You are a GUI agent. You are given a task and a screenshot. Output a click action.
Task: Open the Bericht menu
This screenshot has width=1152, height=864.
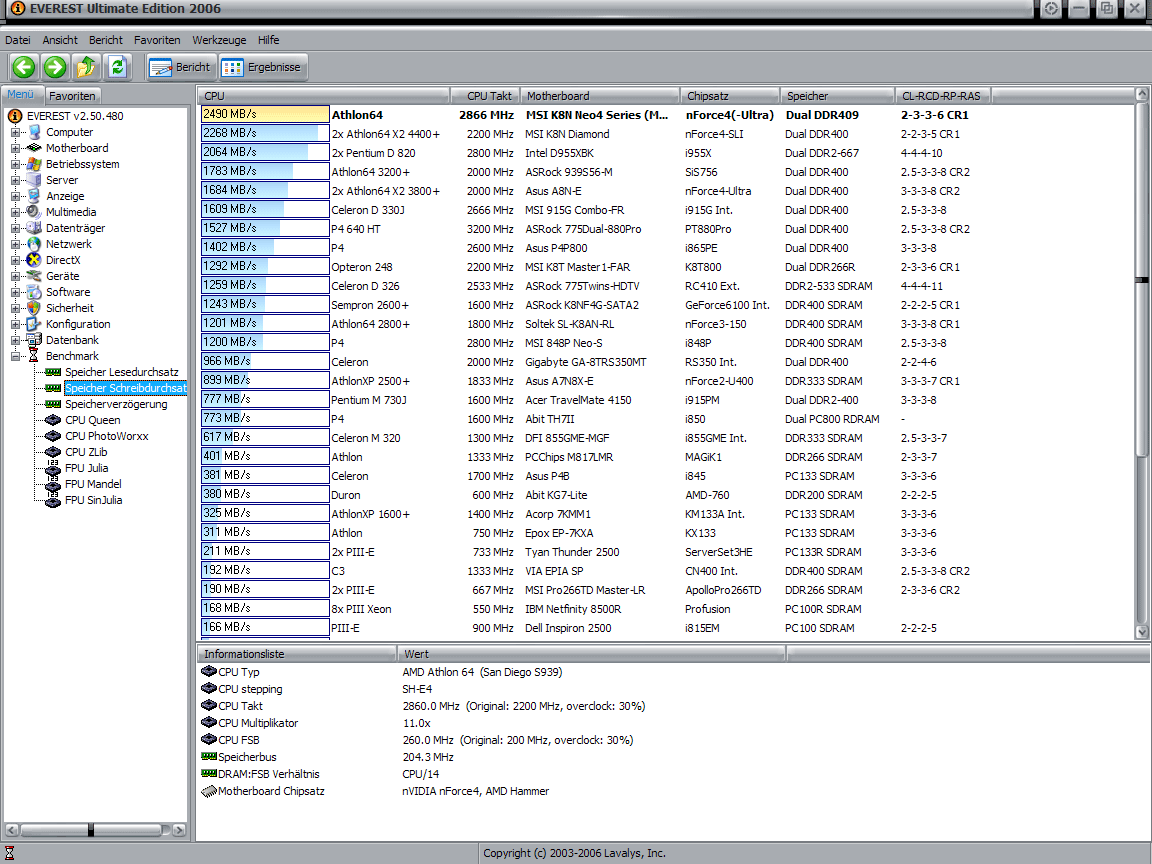106,40
